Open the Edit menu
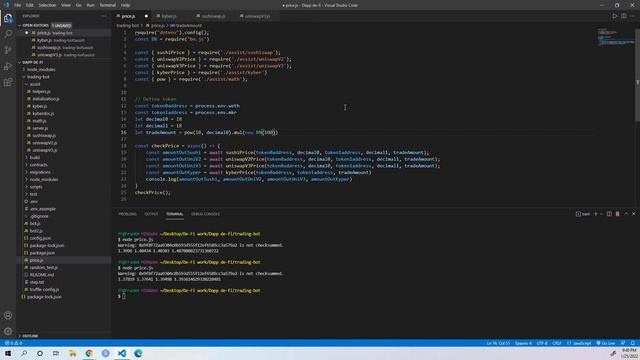 [x=30, y=5]
